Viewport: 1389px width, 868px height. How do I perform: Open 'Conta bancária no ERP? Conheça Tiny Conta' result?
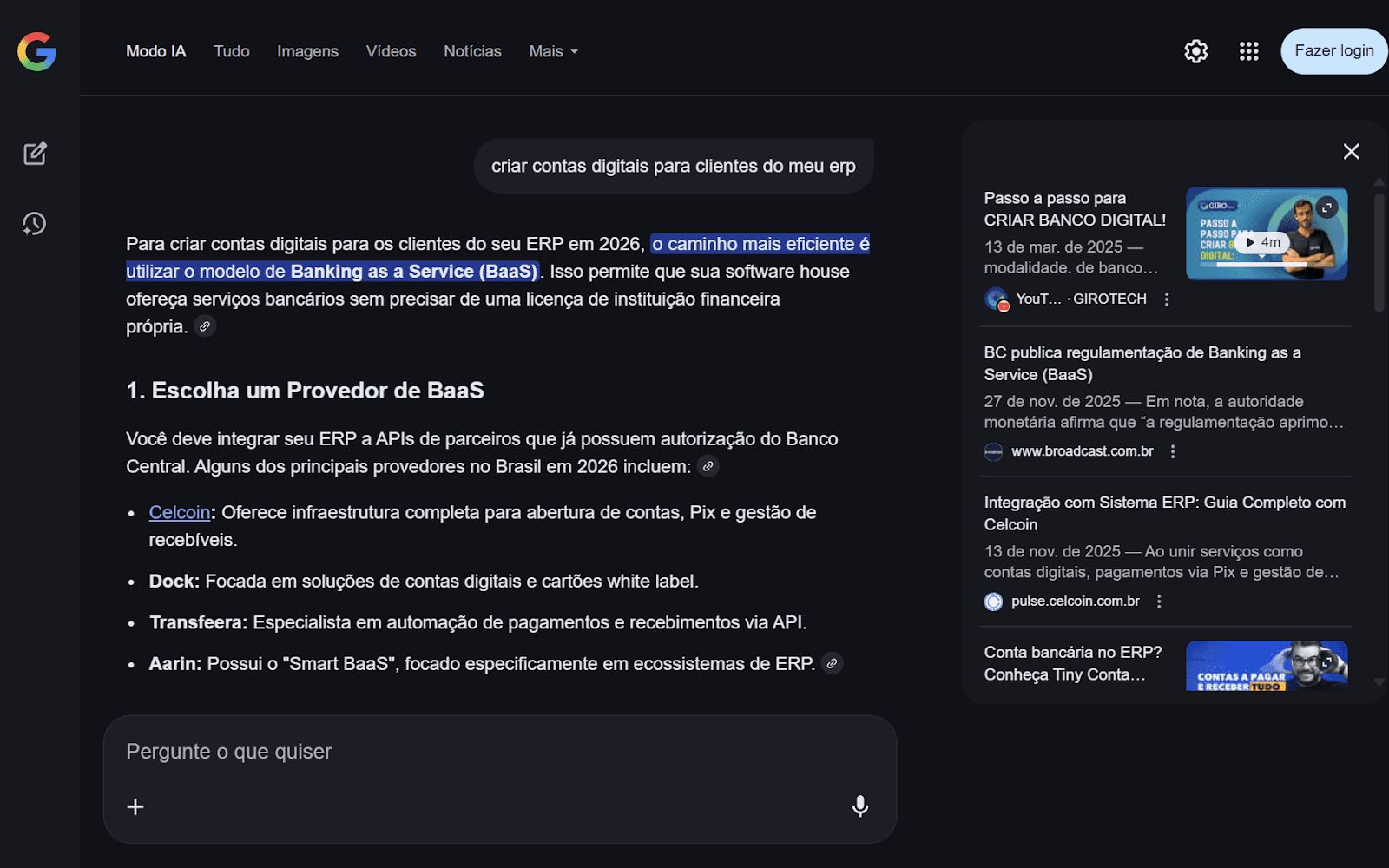(1073, 663)
